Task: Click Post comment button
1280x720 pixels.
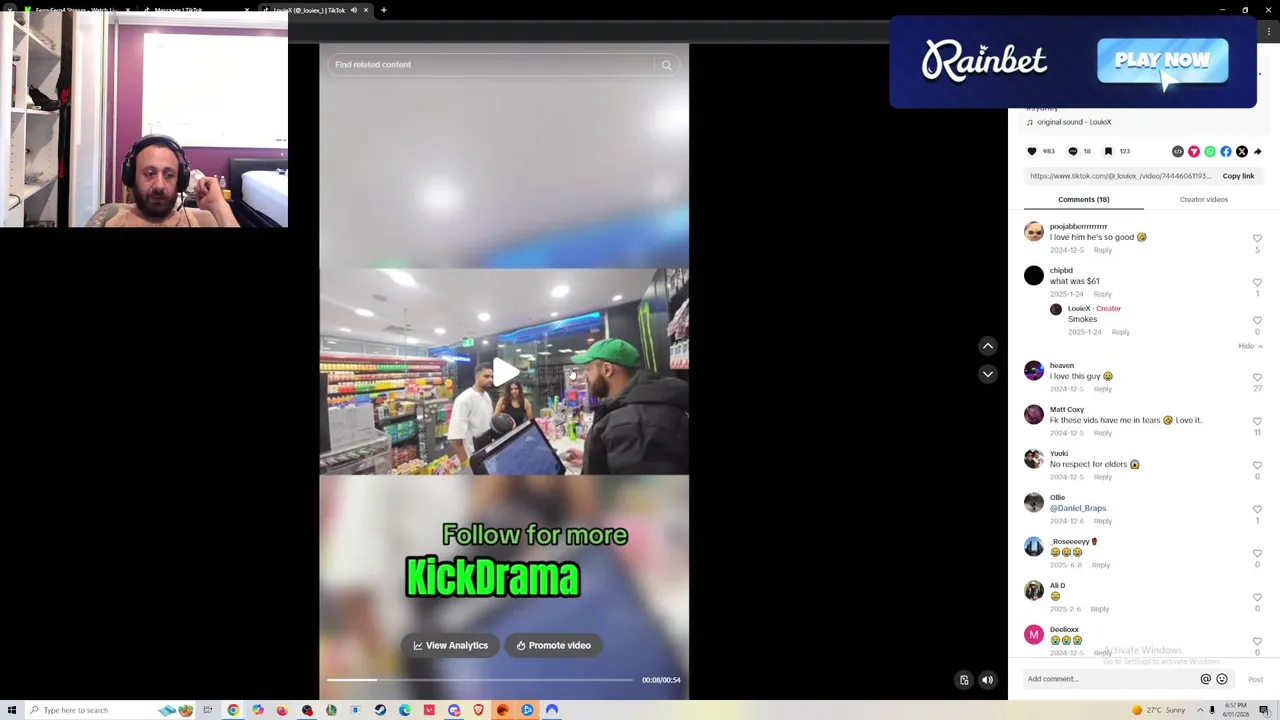Action: coord(1255,680)
